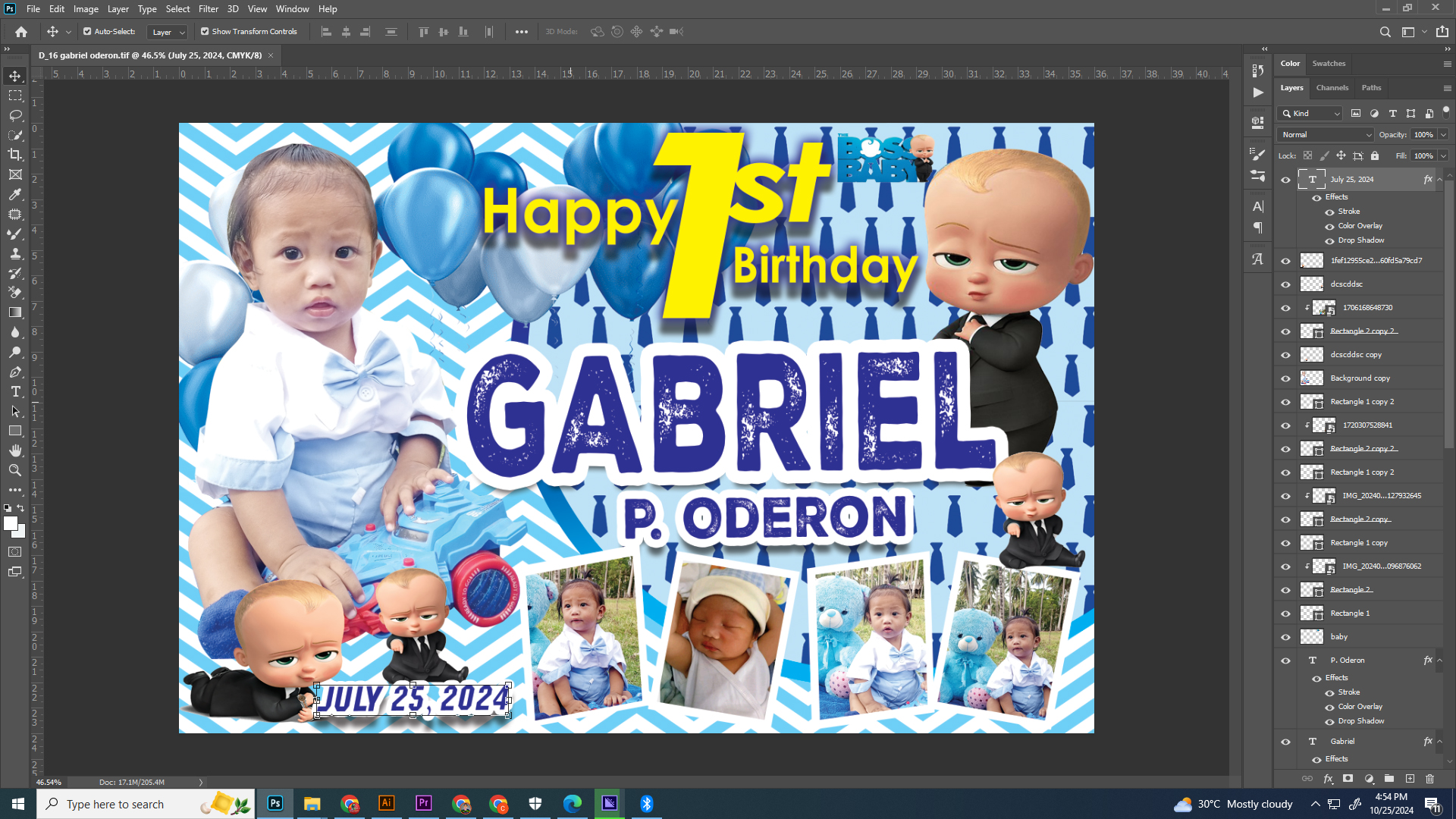
Task: Select the Rectangular Marquee tool
Action: pos(15,96)
